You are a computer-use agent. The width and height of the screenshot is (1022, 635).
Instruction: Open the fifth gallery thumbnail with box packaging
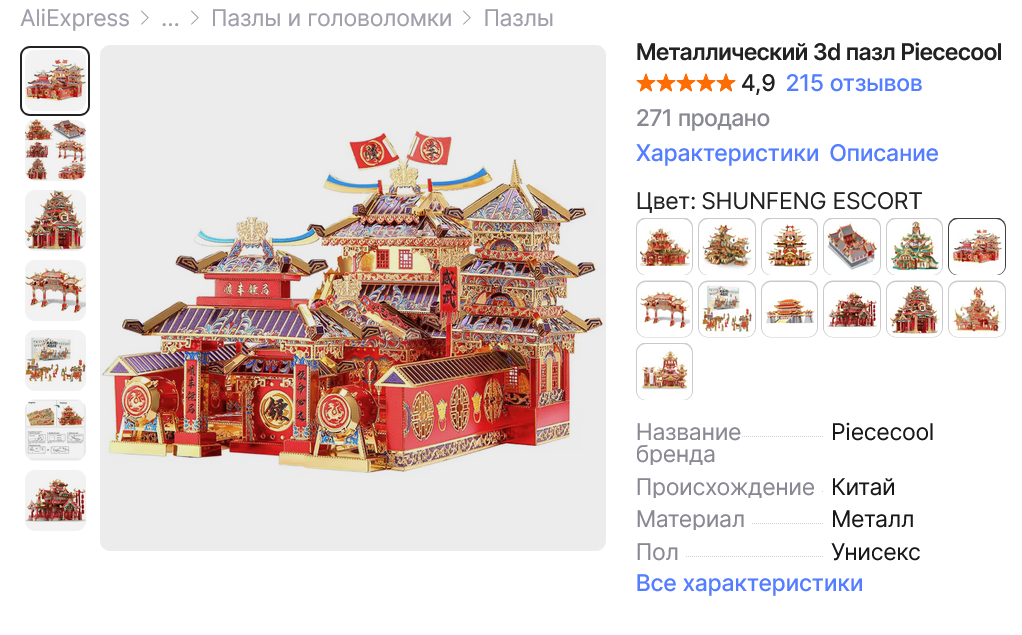point(55,360)
